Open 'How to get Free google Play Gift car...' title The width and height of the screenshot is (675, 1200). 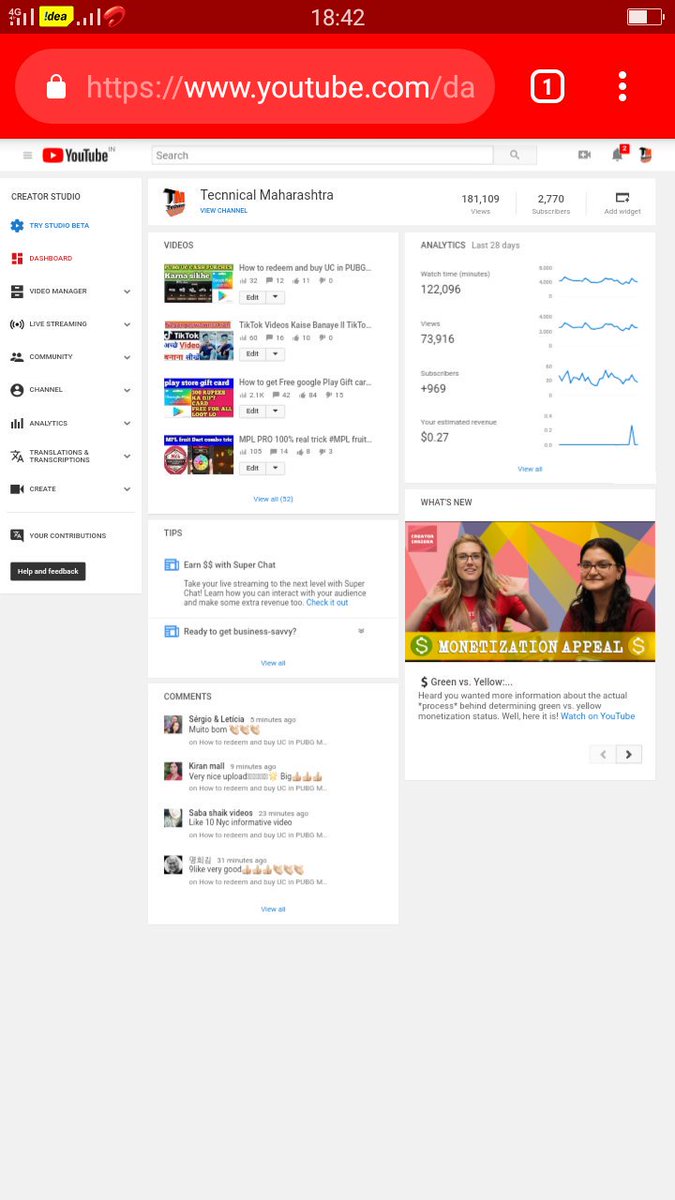pos(305,382)
